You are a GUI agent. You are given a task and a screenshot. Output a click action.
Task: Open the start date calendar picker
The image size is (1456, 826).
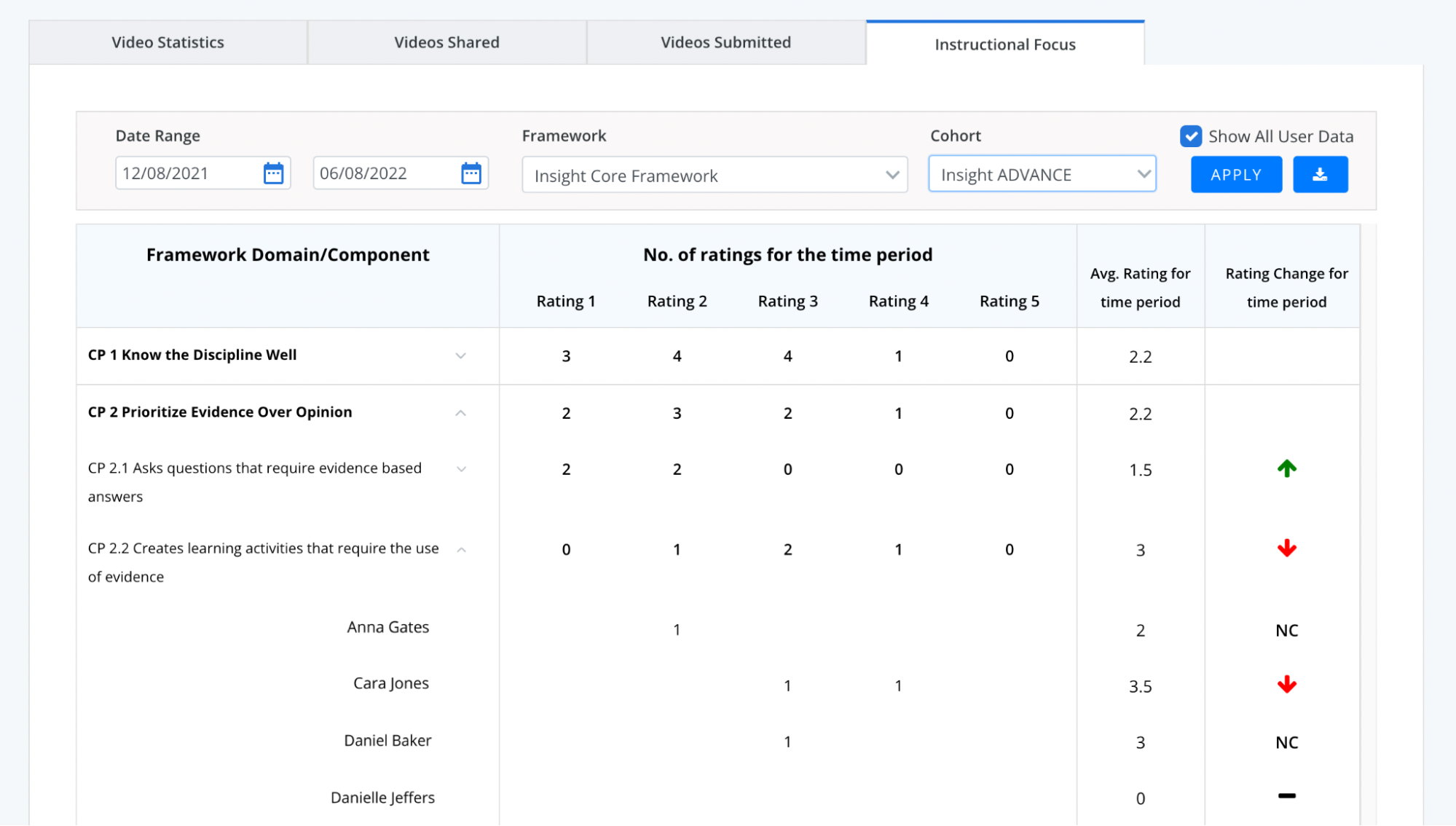pyautogui.click(x=273, y=173)
